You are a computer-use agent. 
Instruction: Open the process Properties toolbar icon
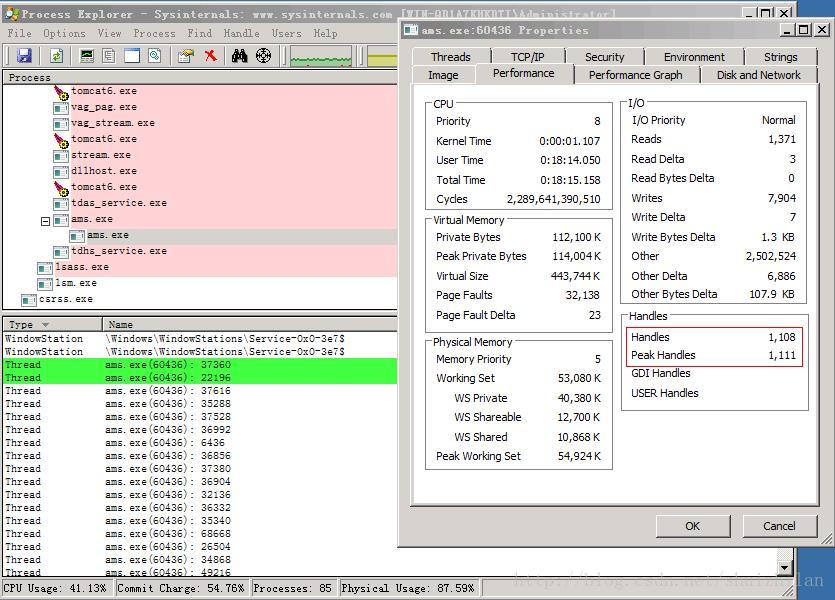(x=186, y=55)
